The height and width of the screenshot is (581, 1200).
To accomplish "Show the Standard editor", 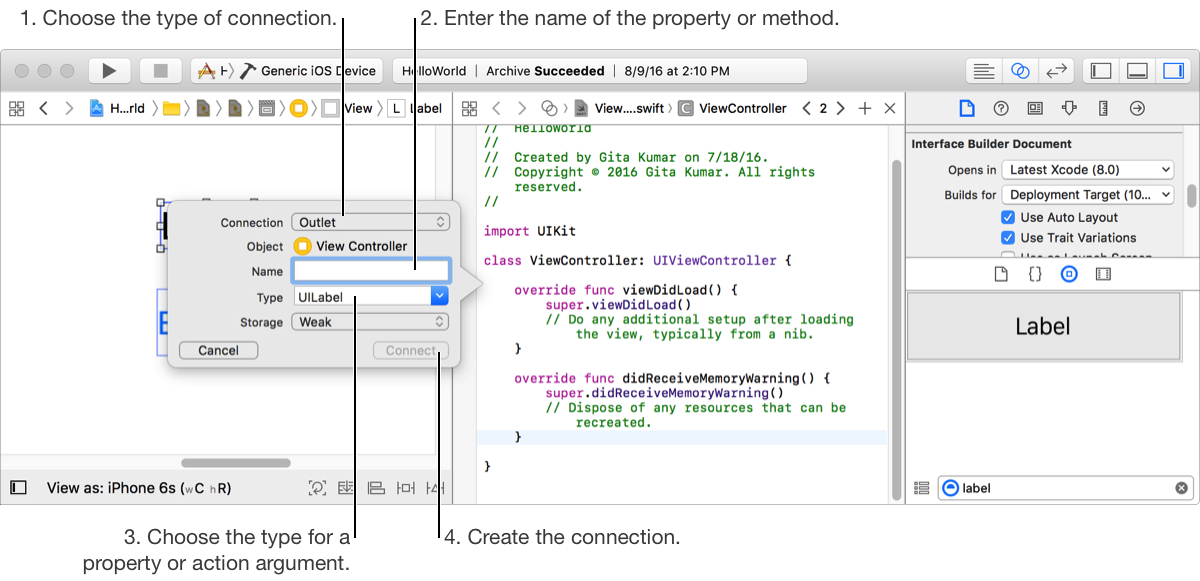I will click(984, 71).
